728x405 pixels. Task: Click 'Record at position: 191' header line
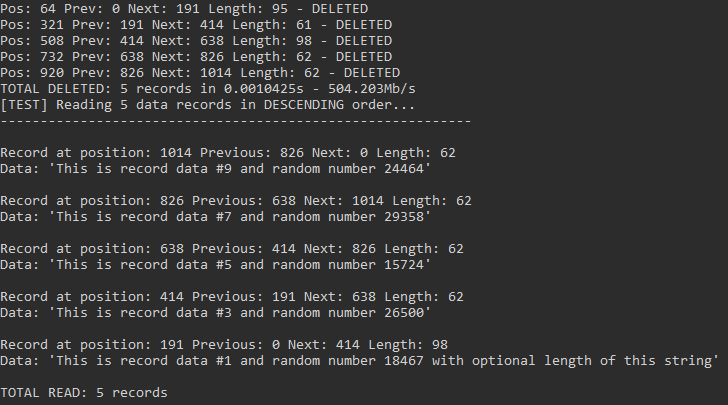pos(224,345)
